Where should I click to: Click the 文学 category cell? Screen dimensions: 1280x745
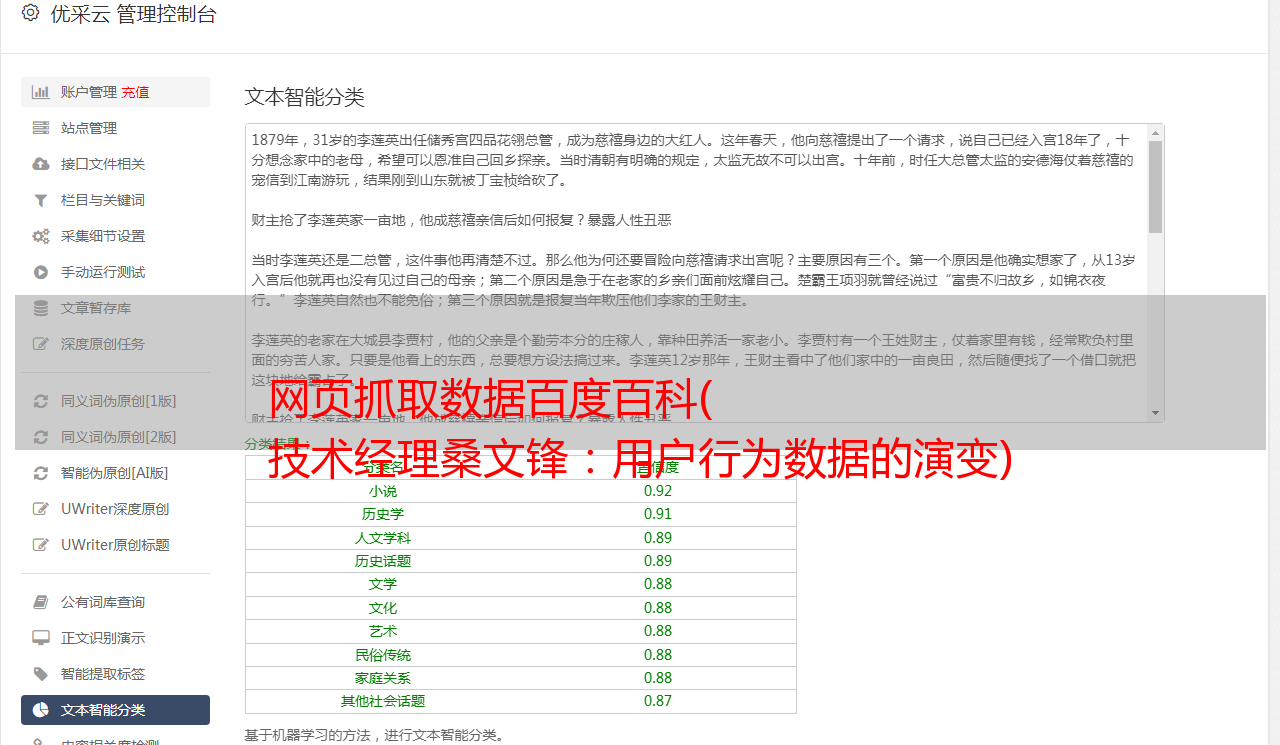pos(383,584)
